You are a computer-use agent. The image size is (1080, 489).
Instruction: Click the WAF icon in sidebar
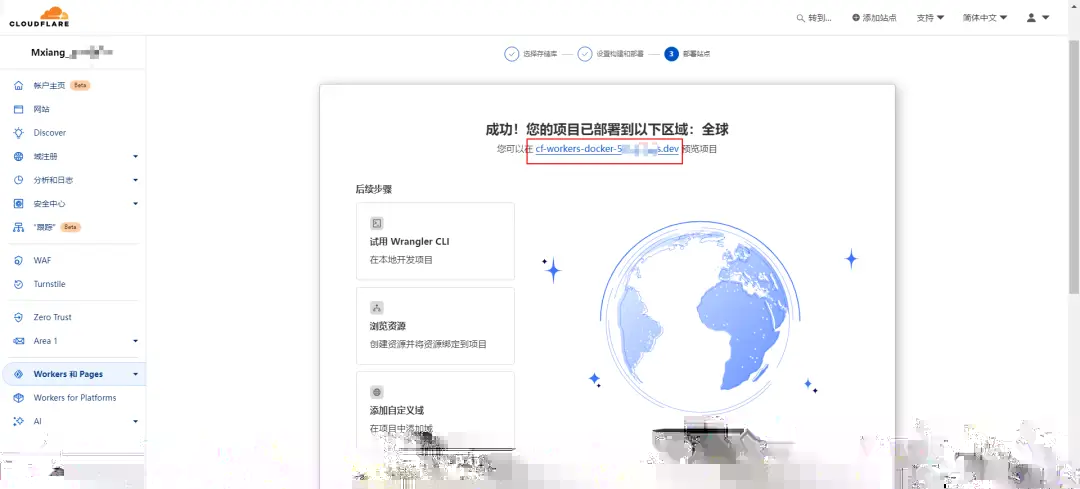pyautogui.click(x=19, y=260)
